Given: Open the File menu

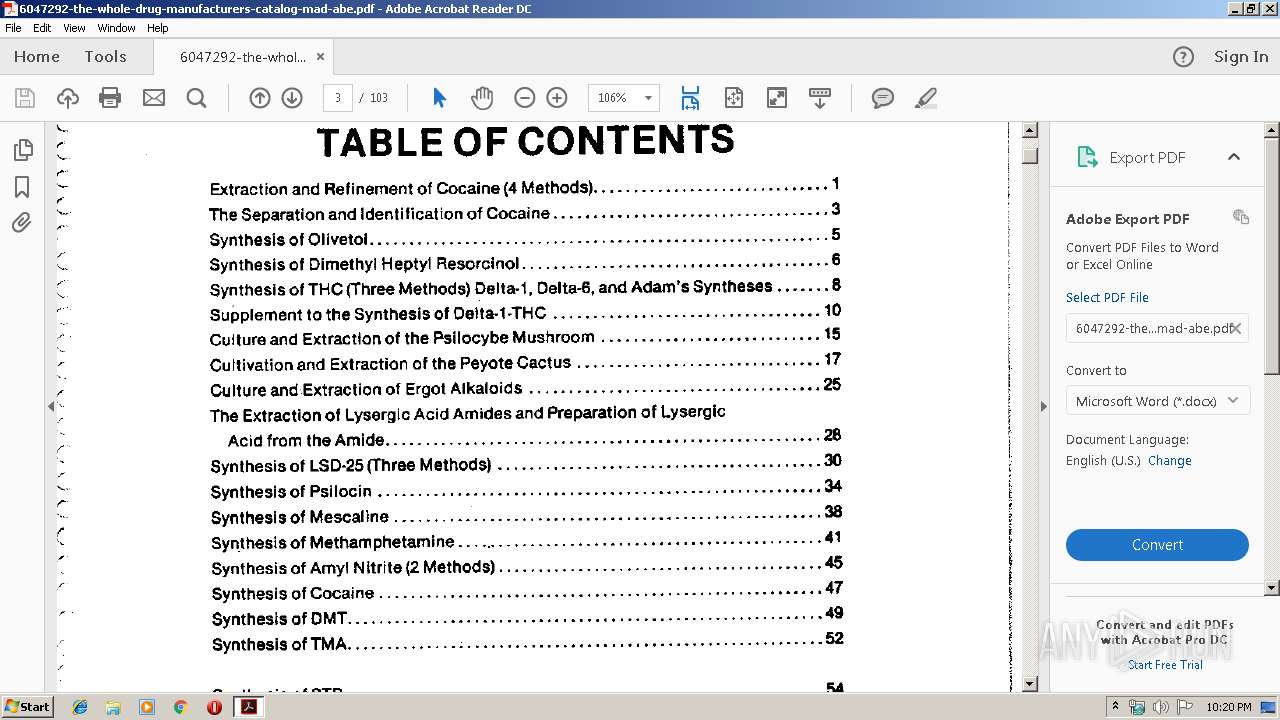Looking at the screenshot, I should pos(13,28).
